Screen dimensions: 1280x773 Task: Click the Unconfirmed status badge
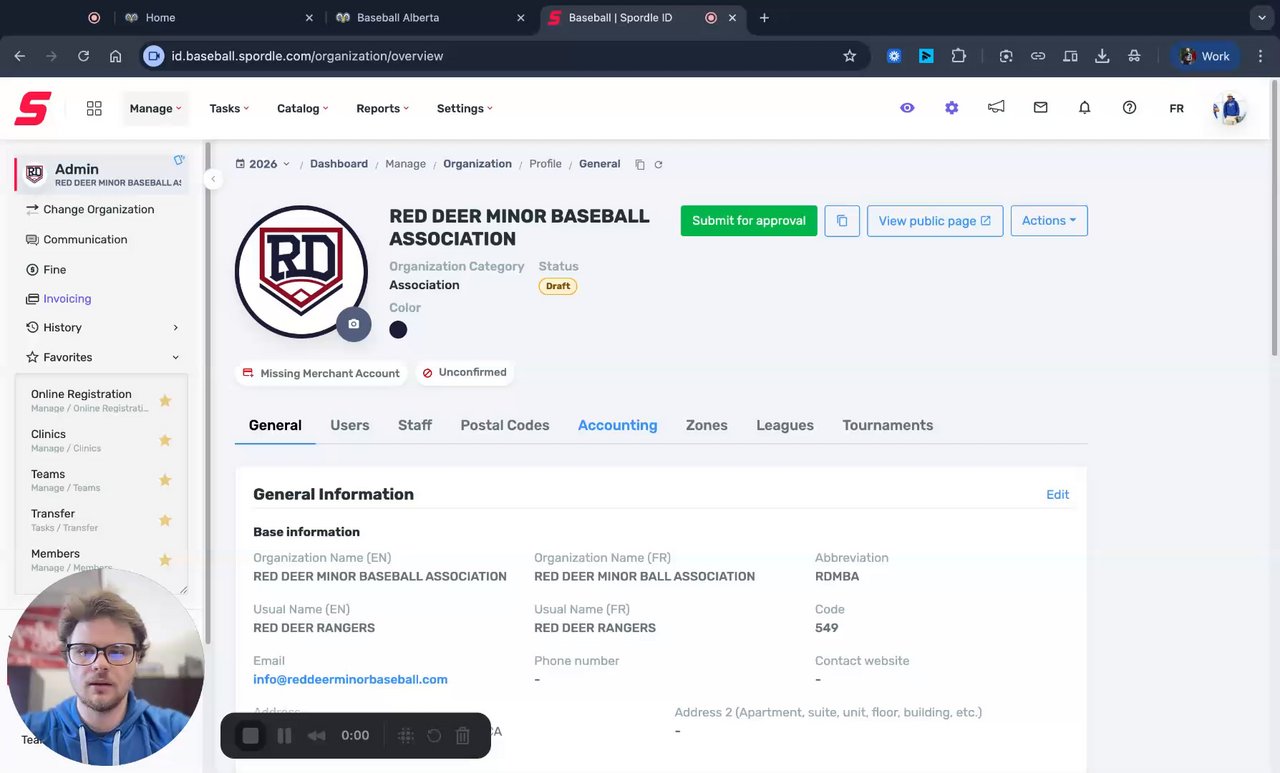tap(465, 373)
